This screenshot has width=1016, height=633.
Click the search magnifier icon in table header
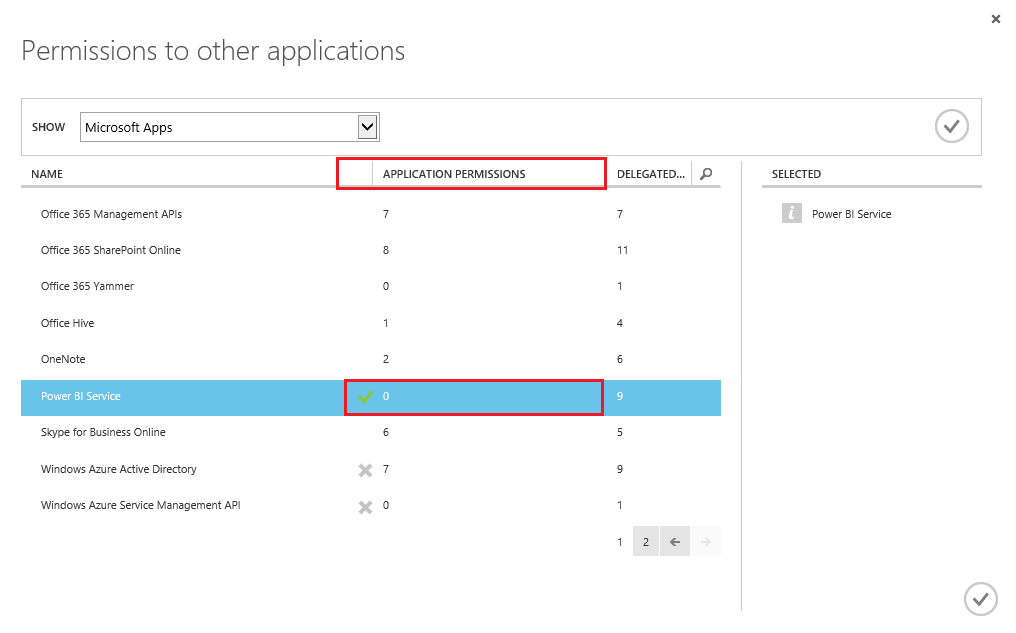pos(706,174)
